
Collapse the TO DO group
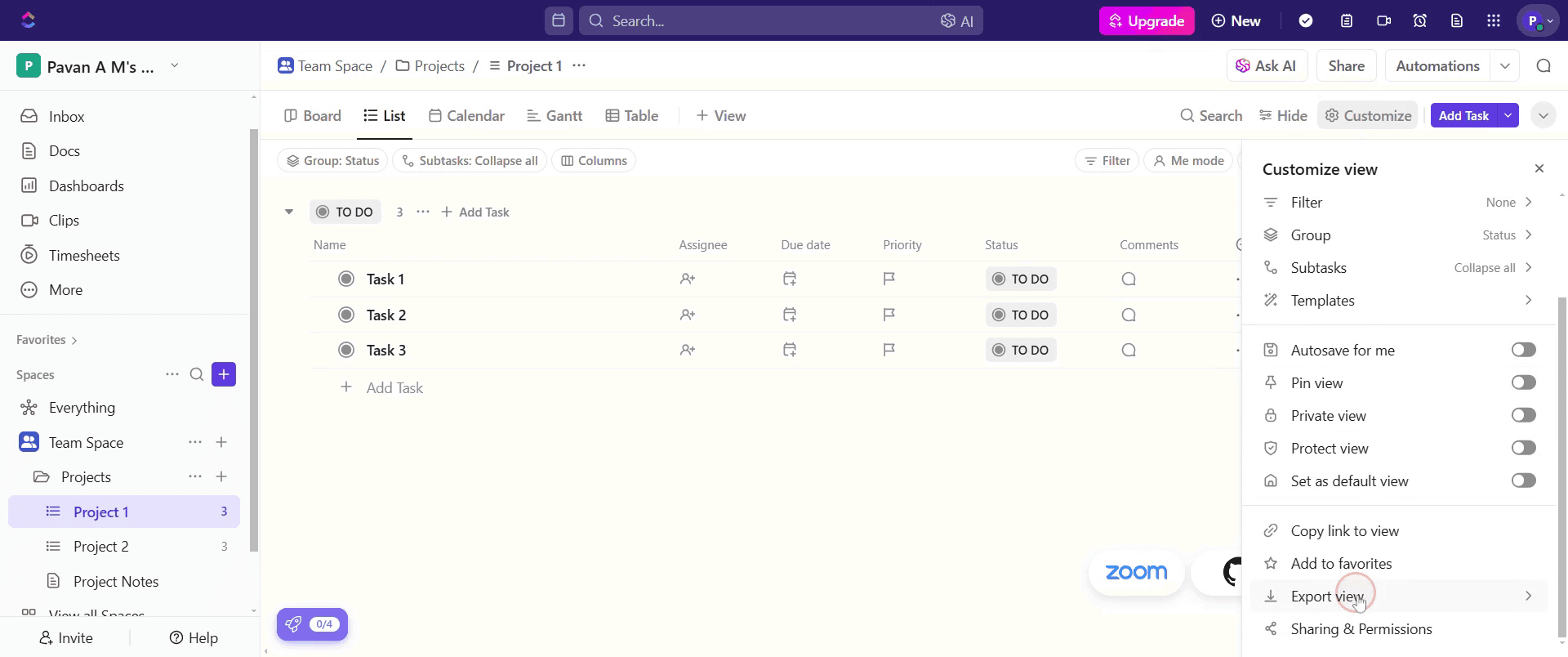tap(289, 212)
